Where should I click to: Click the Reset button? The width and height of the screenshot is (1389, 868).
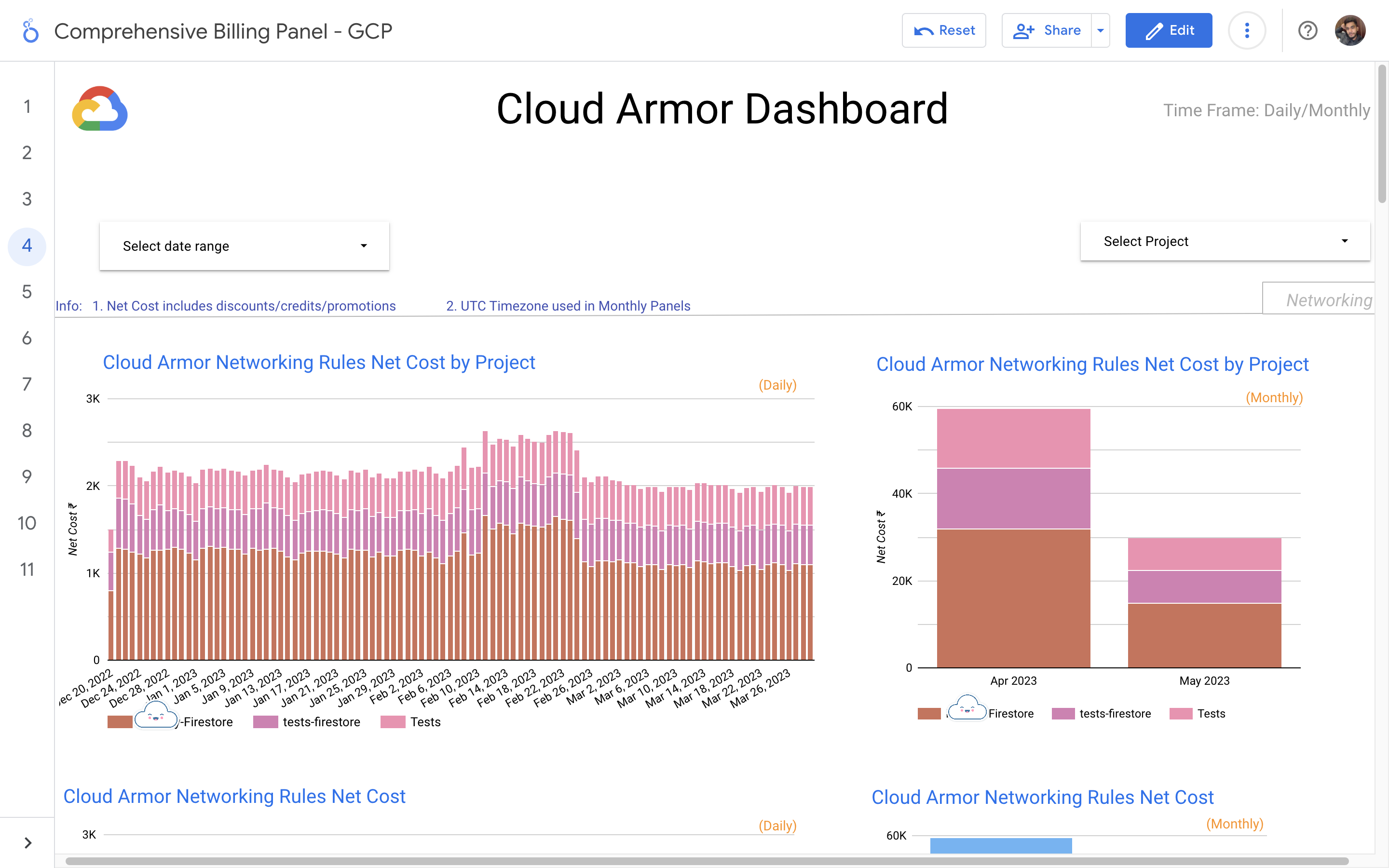click(943, 30)
